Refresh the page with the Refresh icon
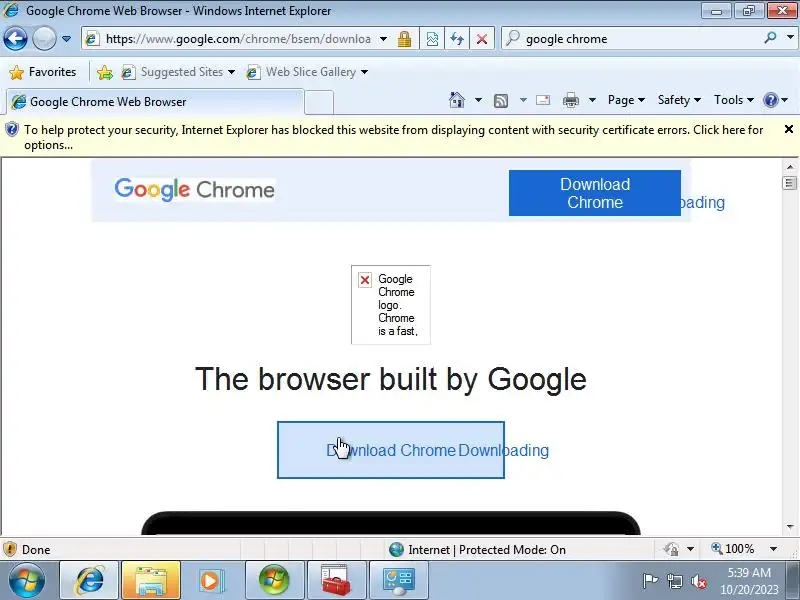The height and width of the screenshot is (600, 800). click(x=457, y=39)
